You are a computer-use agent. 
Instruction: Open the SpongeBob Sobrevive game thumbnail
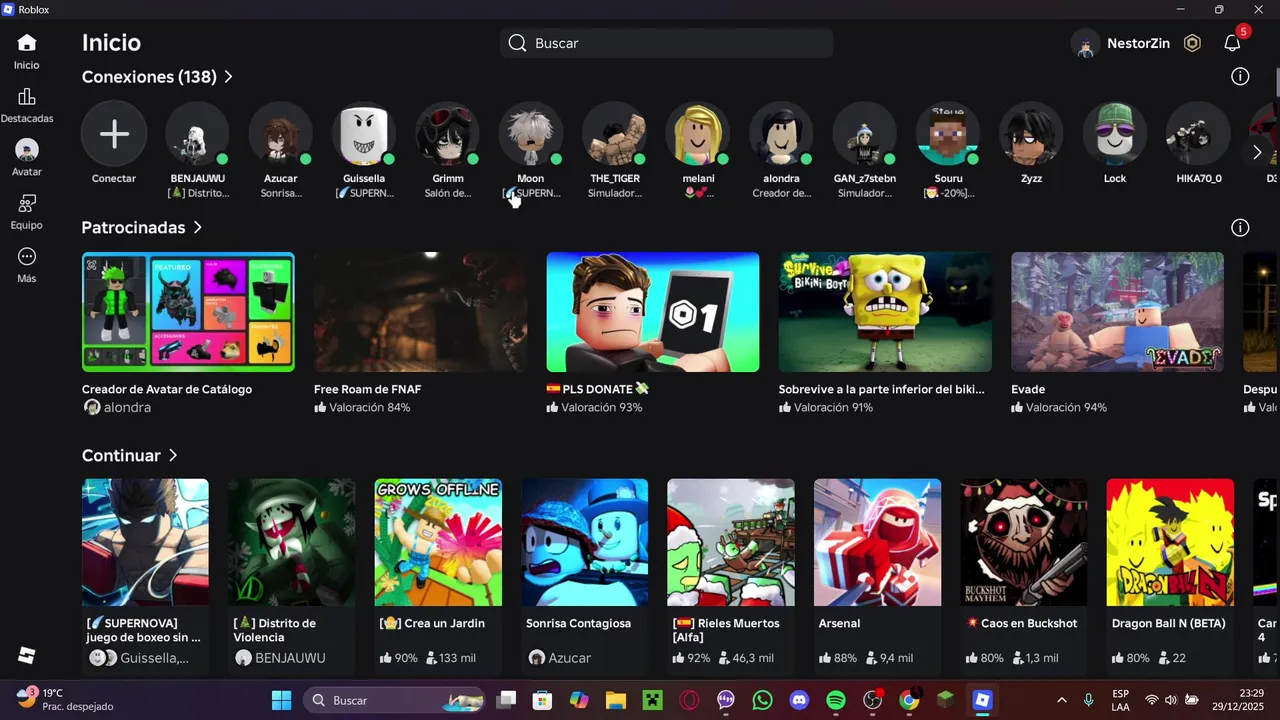point(885,312)
